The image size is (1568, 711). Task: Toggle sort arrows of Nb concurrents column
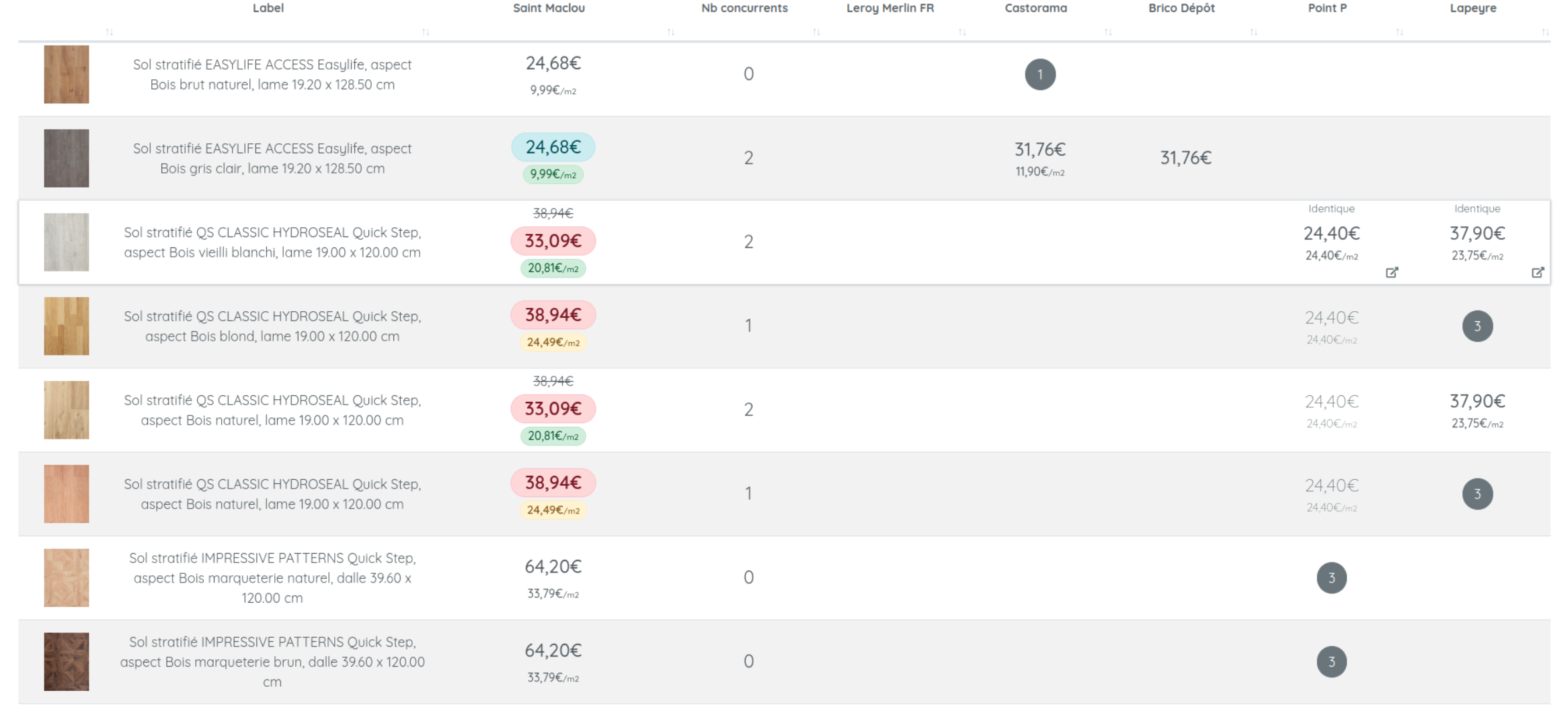pyautogui.click(x=816, y=32)
